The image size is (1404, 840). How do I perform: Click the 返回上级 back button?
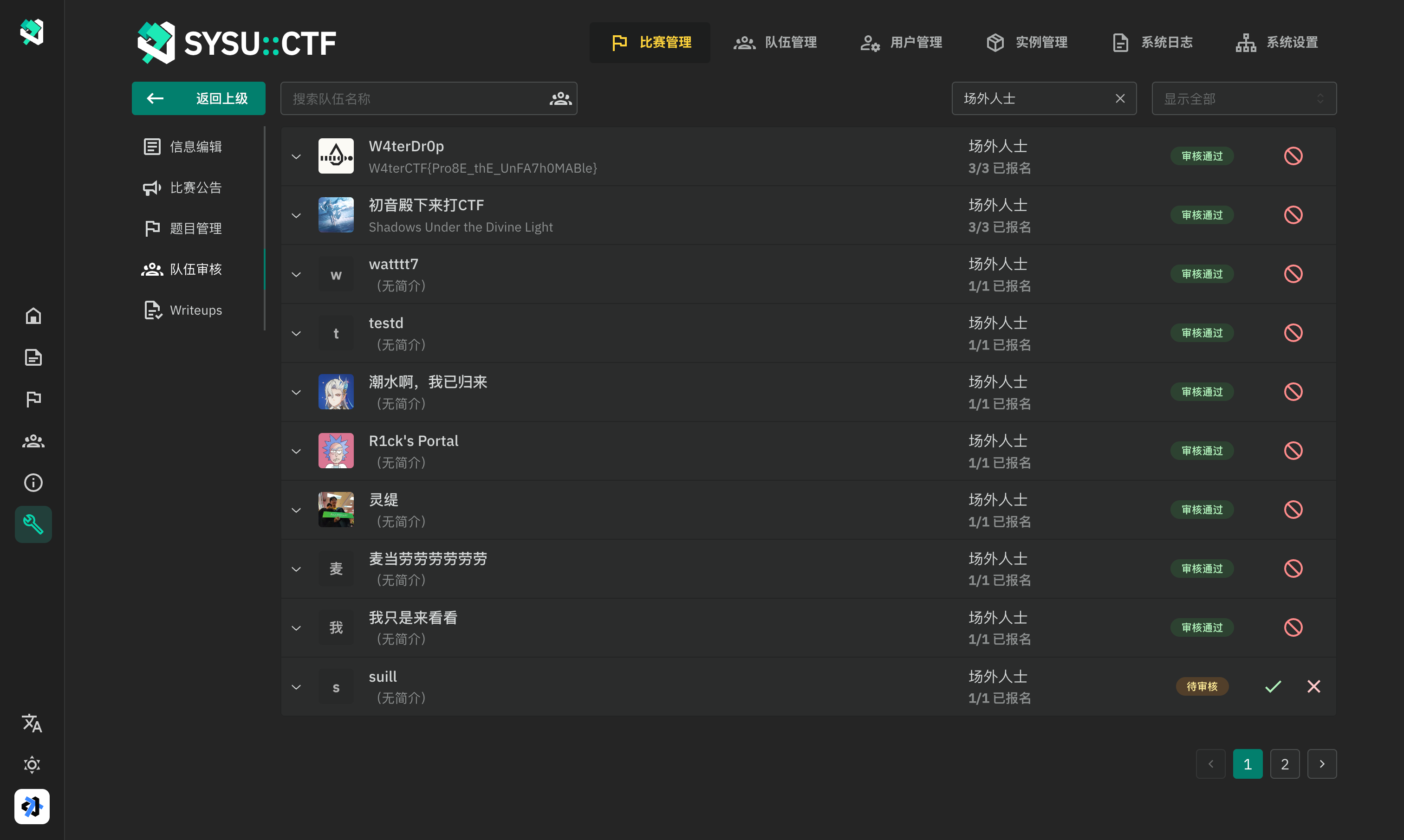coord(198,98)
